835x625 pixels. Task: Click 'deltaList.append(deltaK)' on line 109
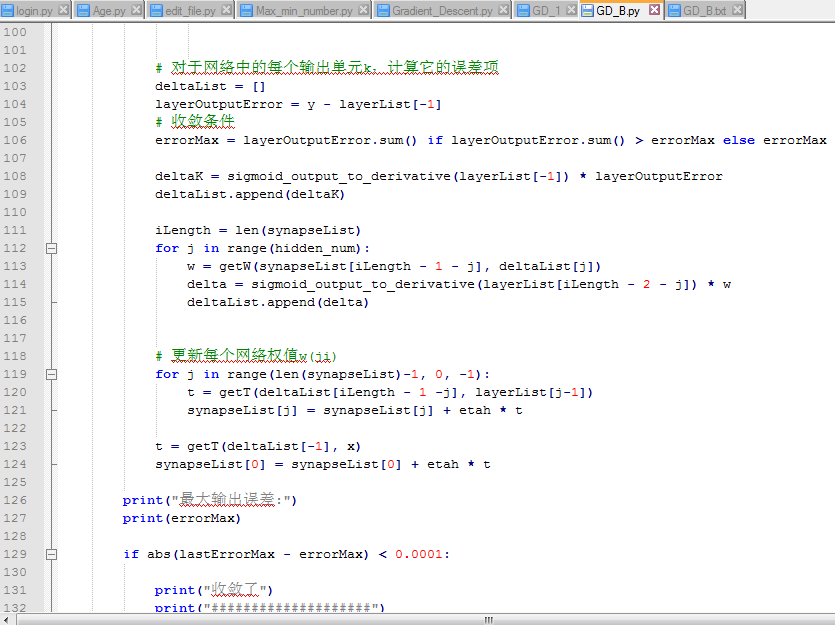coord(250,194)
